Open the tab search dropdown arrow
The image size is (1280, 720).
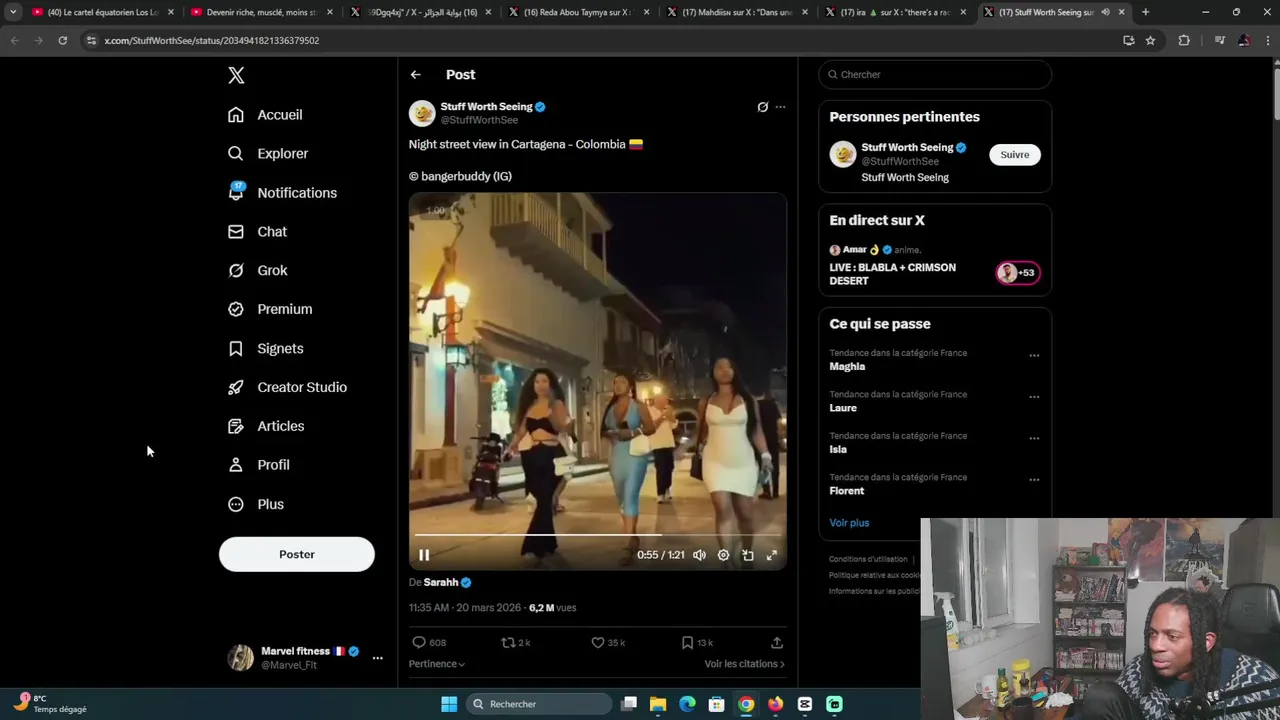tap(13, 12)
